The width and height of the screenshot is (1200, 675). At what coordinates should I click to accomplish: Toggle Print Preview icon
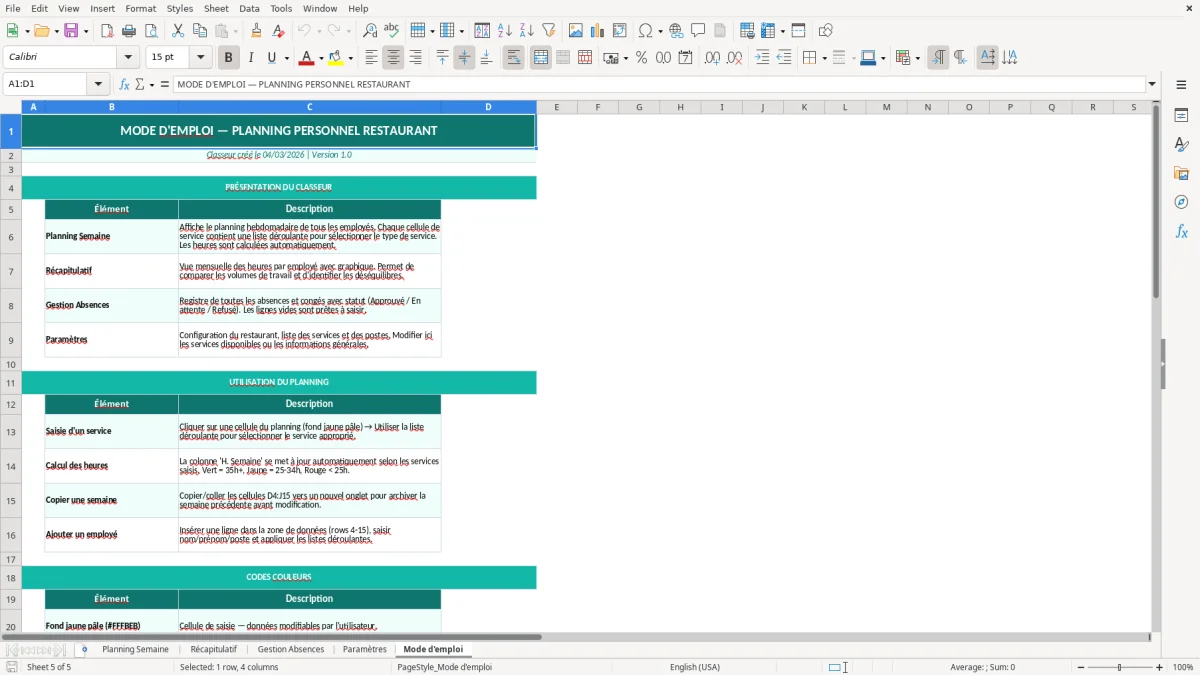pyautogui.click(x=151, y=31)
